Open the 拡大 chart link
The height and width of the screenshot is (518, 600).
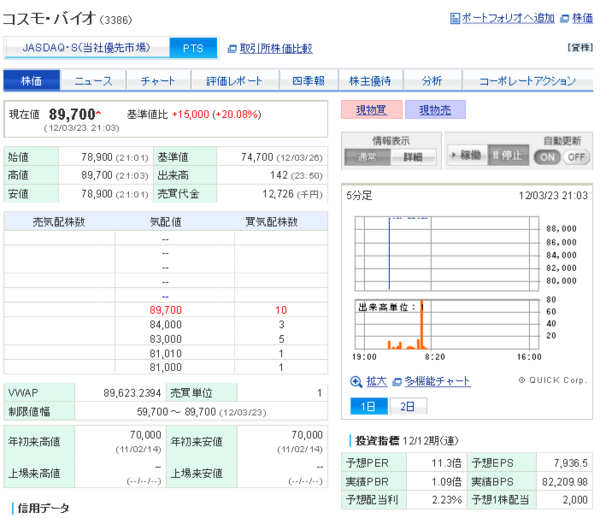coord(377,381)
